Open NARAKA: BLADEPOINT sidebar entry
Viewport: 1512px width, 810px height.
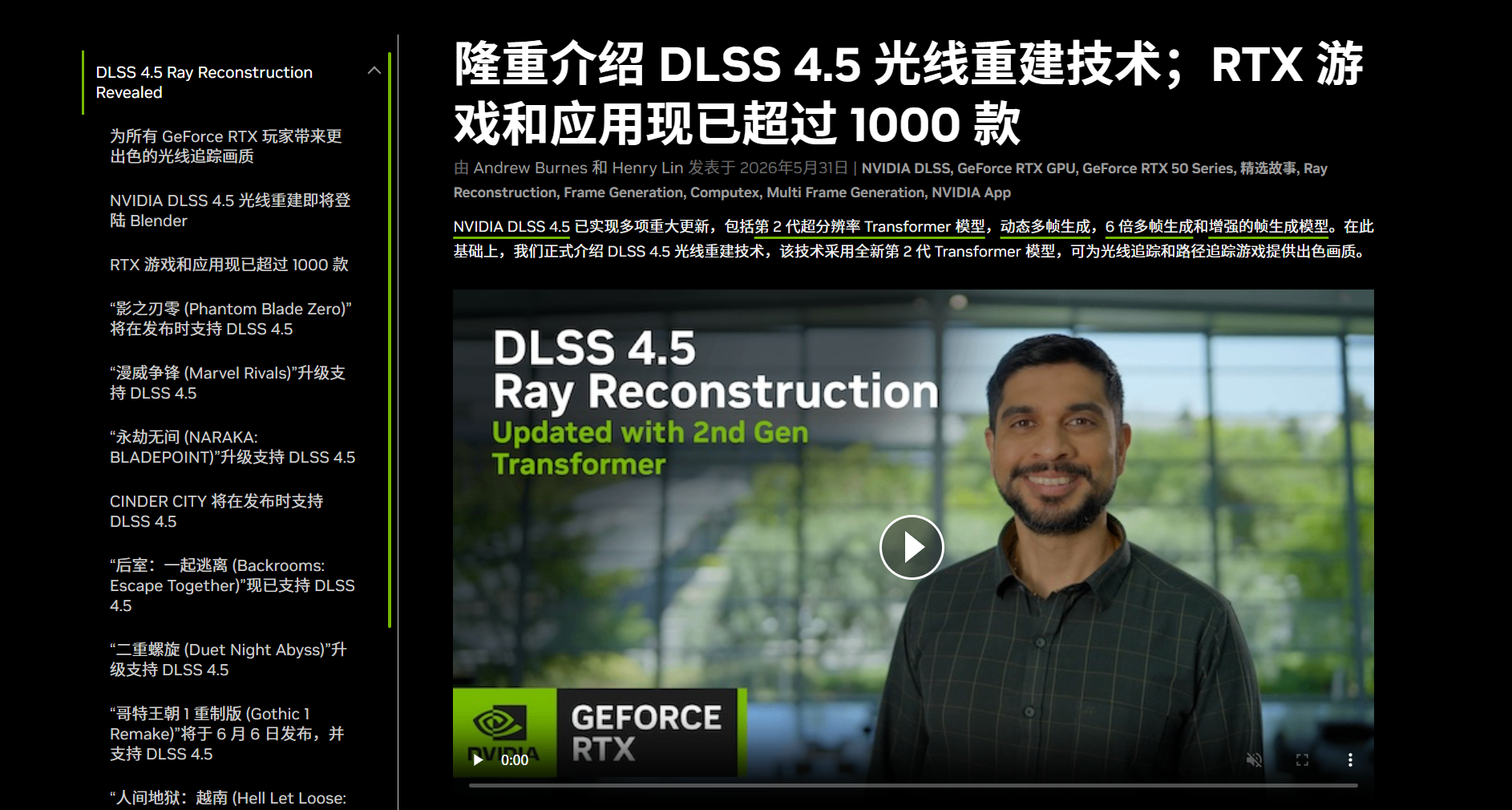click(x=232, y=447)
